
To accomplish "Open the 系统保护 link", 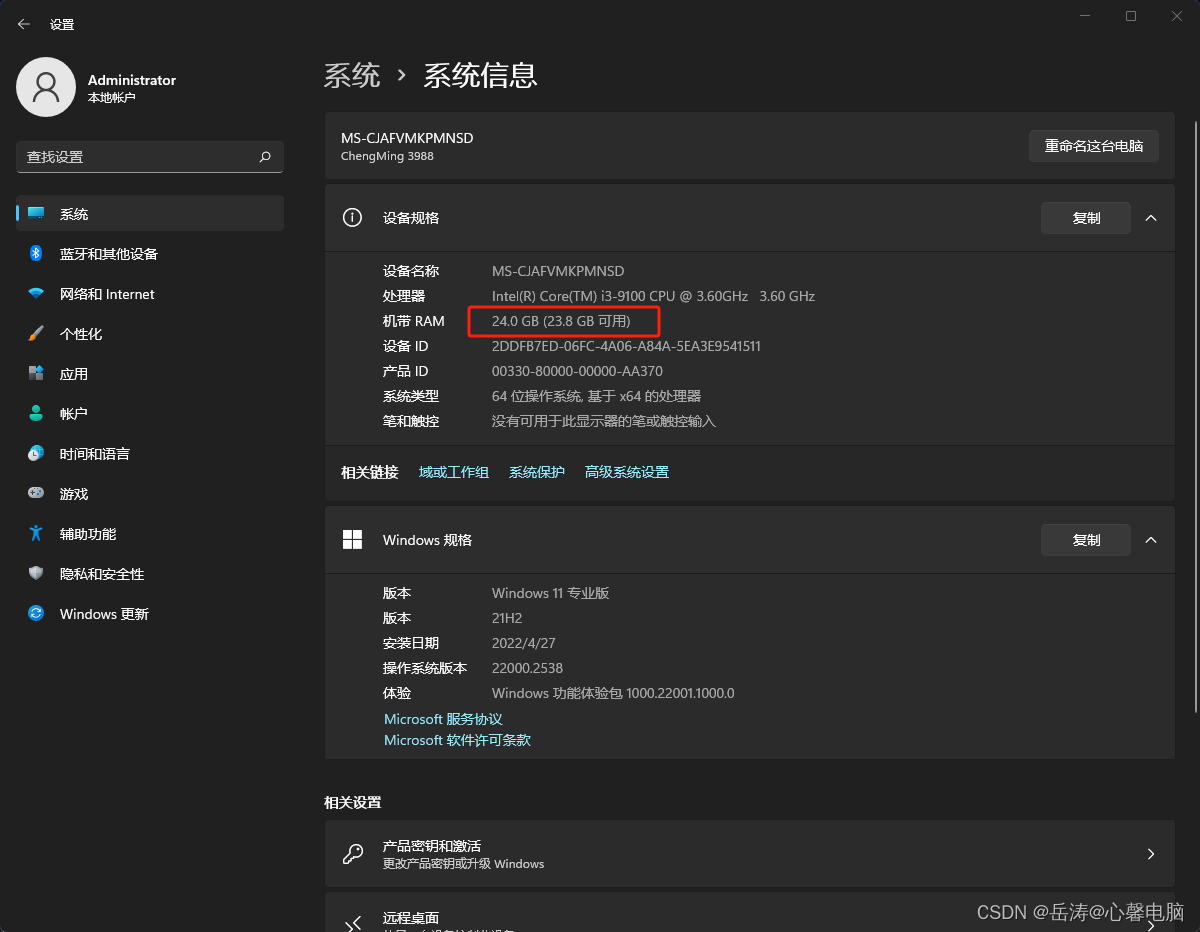I will pyautogui.click(x=537, y=472).
